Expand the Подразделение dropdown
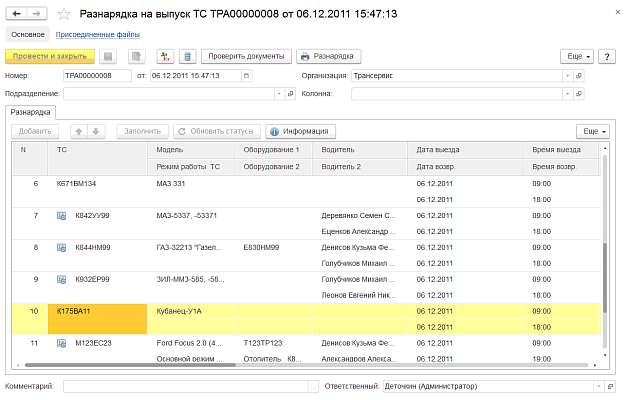Viewport: 627px width, 400px height. click(x=277, y=93)
